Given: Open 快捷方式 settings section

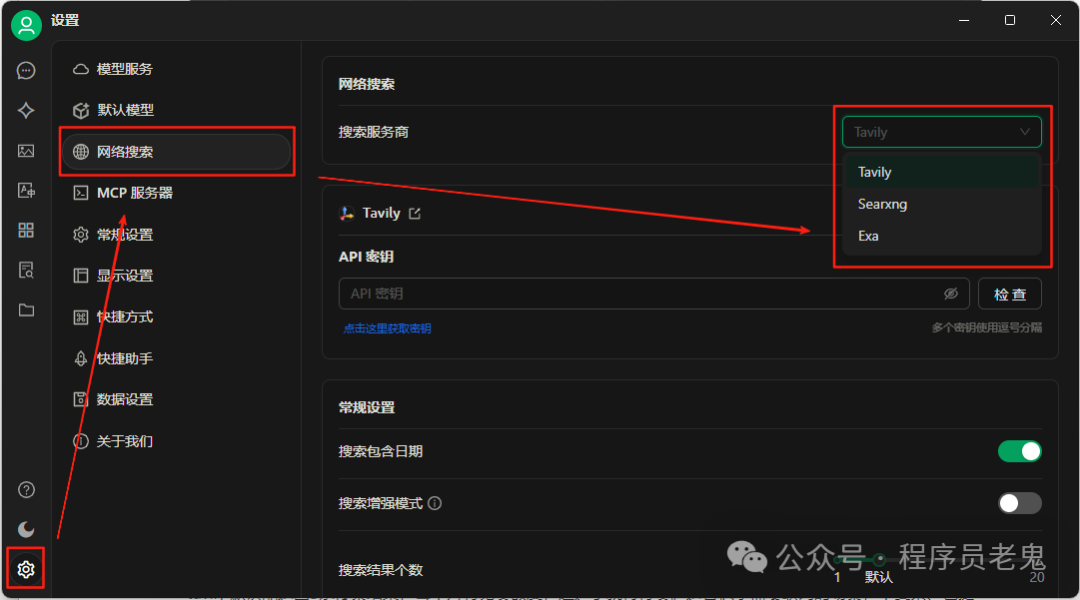Looking at the screenshot, I should click(176, 317).
